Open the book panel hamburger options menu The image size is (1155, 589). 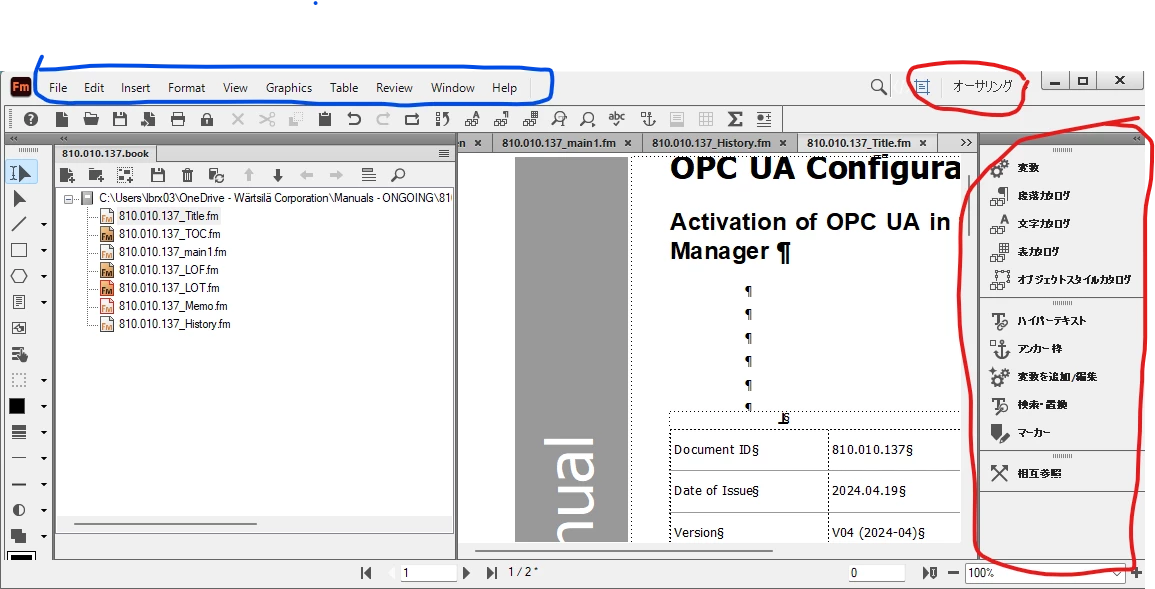coord(443,154)
